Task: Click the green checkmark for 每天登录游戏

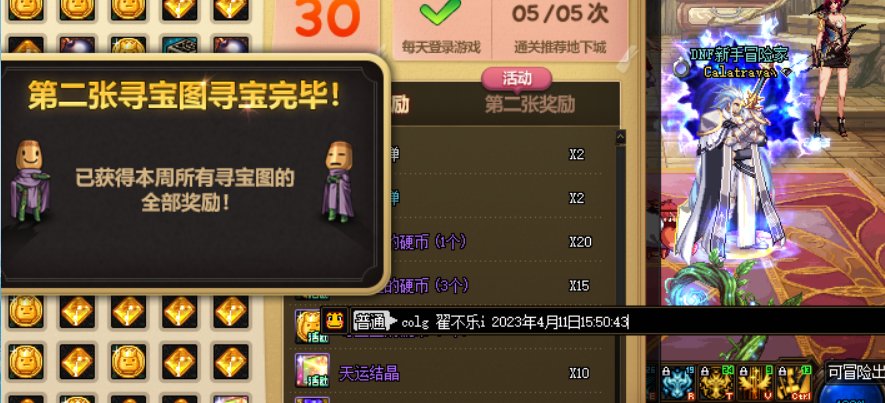Action: click(440, 12)
